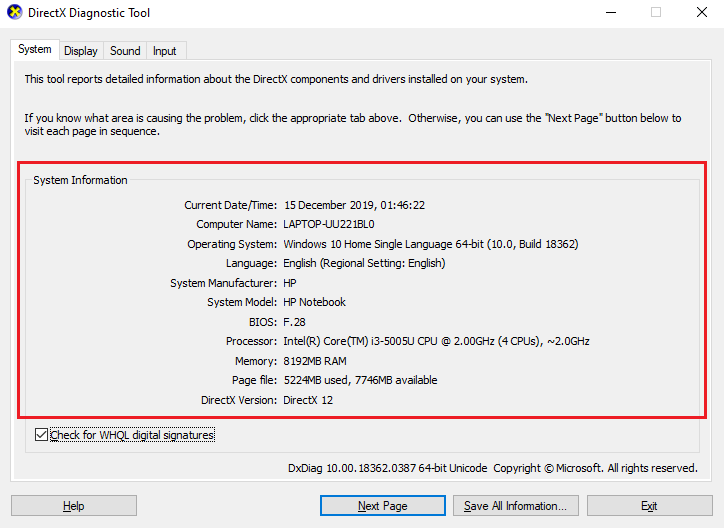Click the Page file label
The image size is (724, 528).
[x=254, y=380]
